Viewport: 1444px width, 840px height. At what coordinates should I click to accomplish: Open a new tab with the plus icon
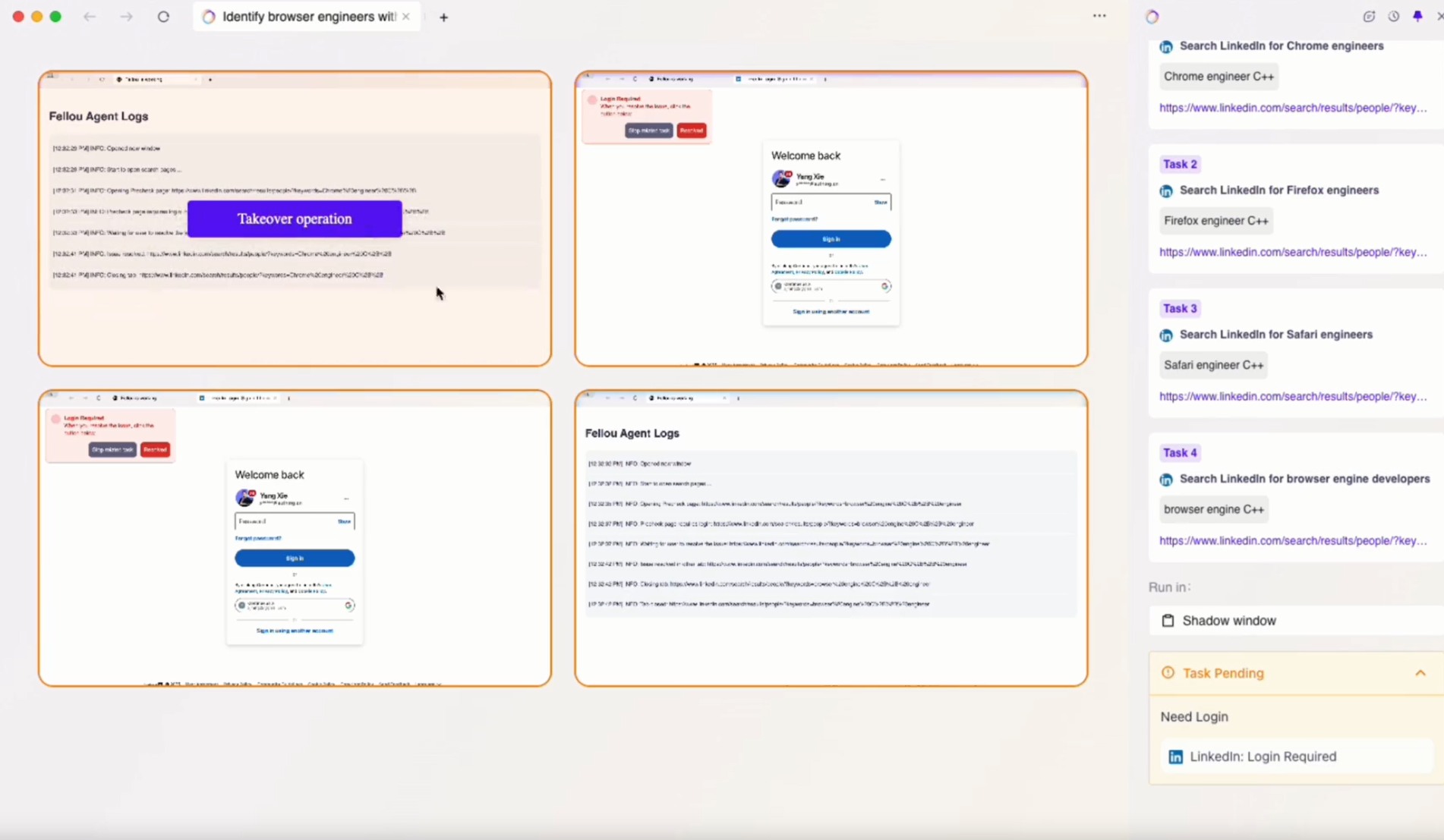coord(443,17)
